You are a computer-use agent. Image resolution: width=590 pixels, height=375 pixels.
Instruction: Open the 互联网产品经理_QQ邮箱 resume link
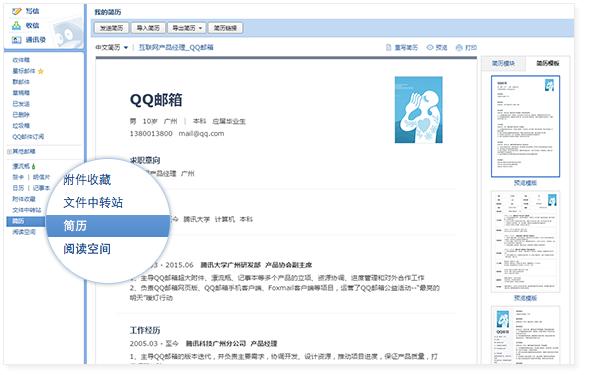click(176, 47)
